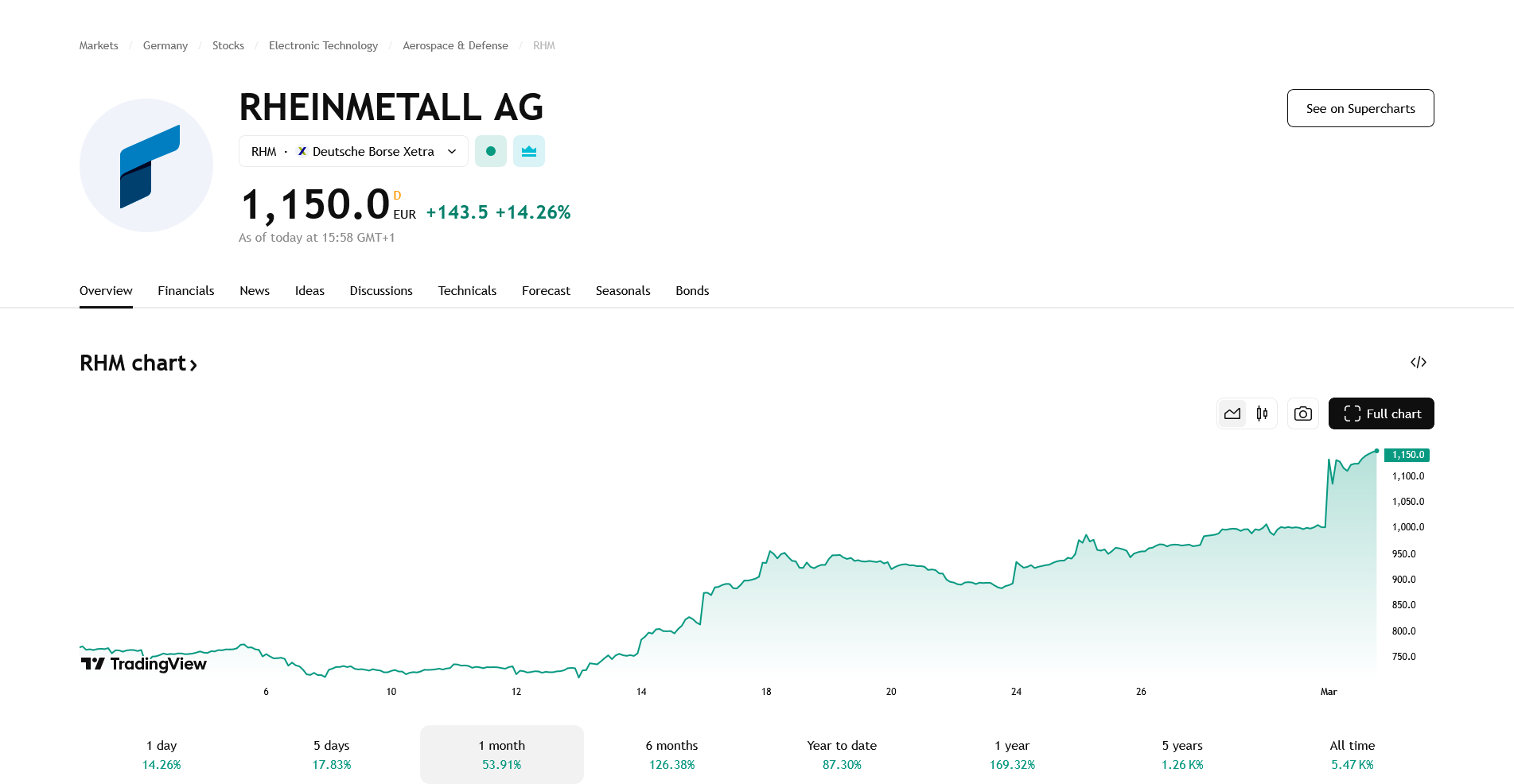Open the Bonds tab
Viewport: 1514px width, 784px height.
pos(692,291)
